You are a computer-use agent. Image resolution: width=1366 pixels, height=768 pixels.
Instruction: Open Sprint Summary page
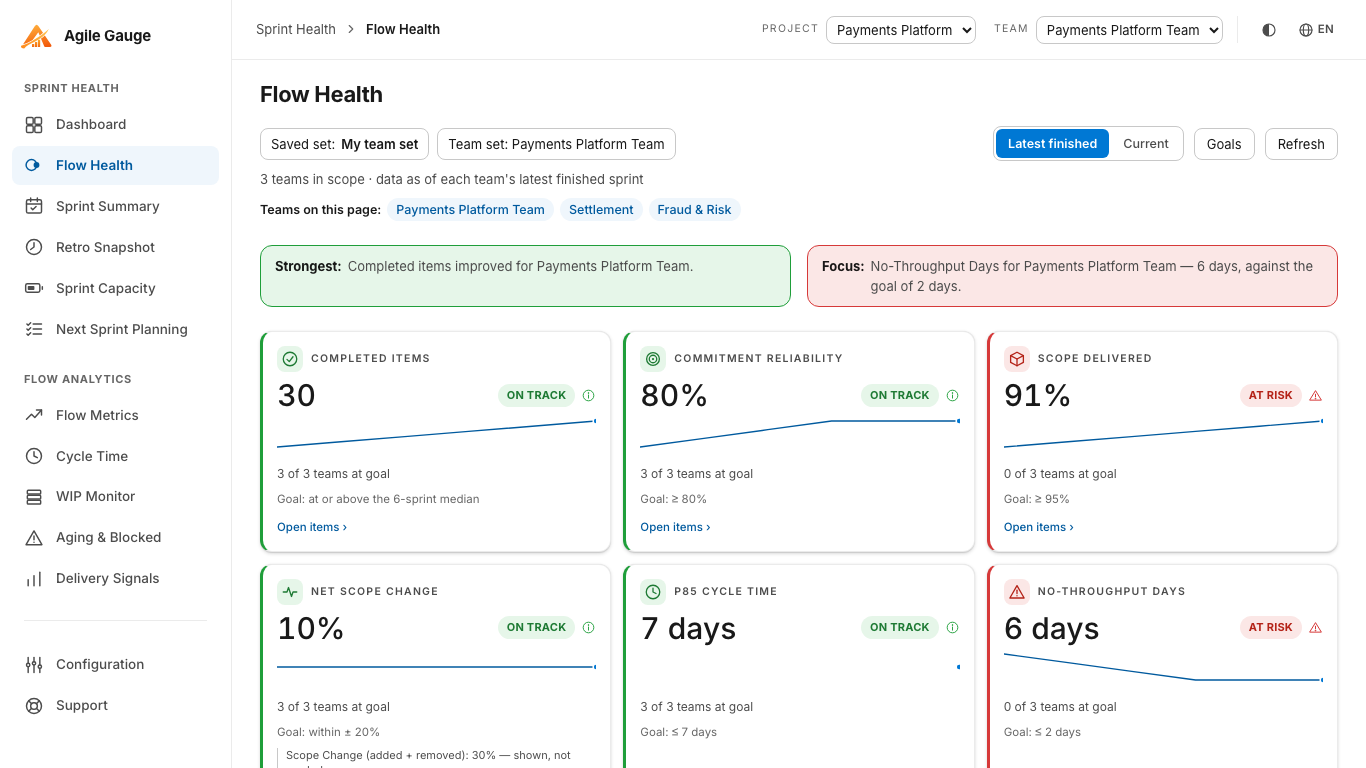pyautogui.click(x=115, y=207)
